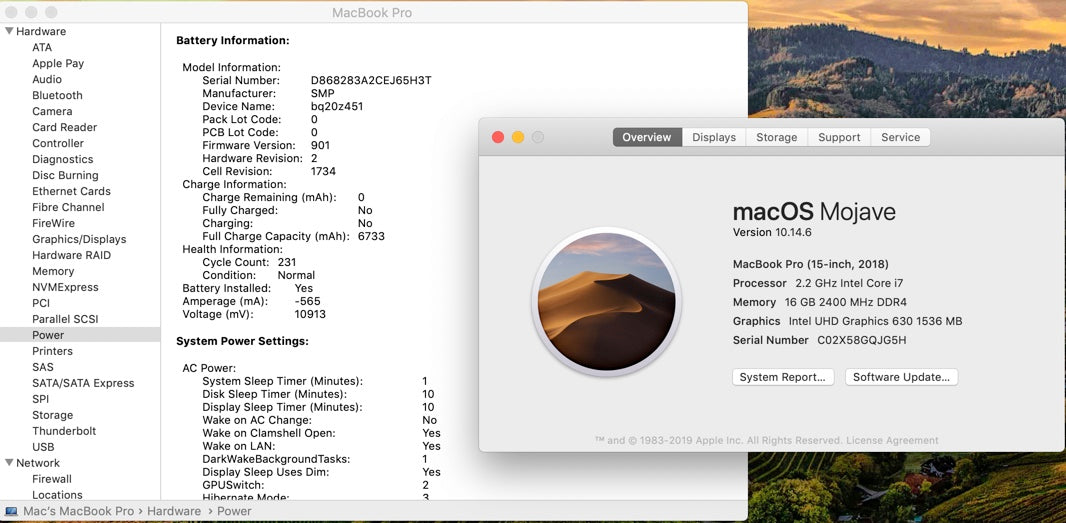Click the macOS Mojave dune logo

coord(606,302)
